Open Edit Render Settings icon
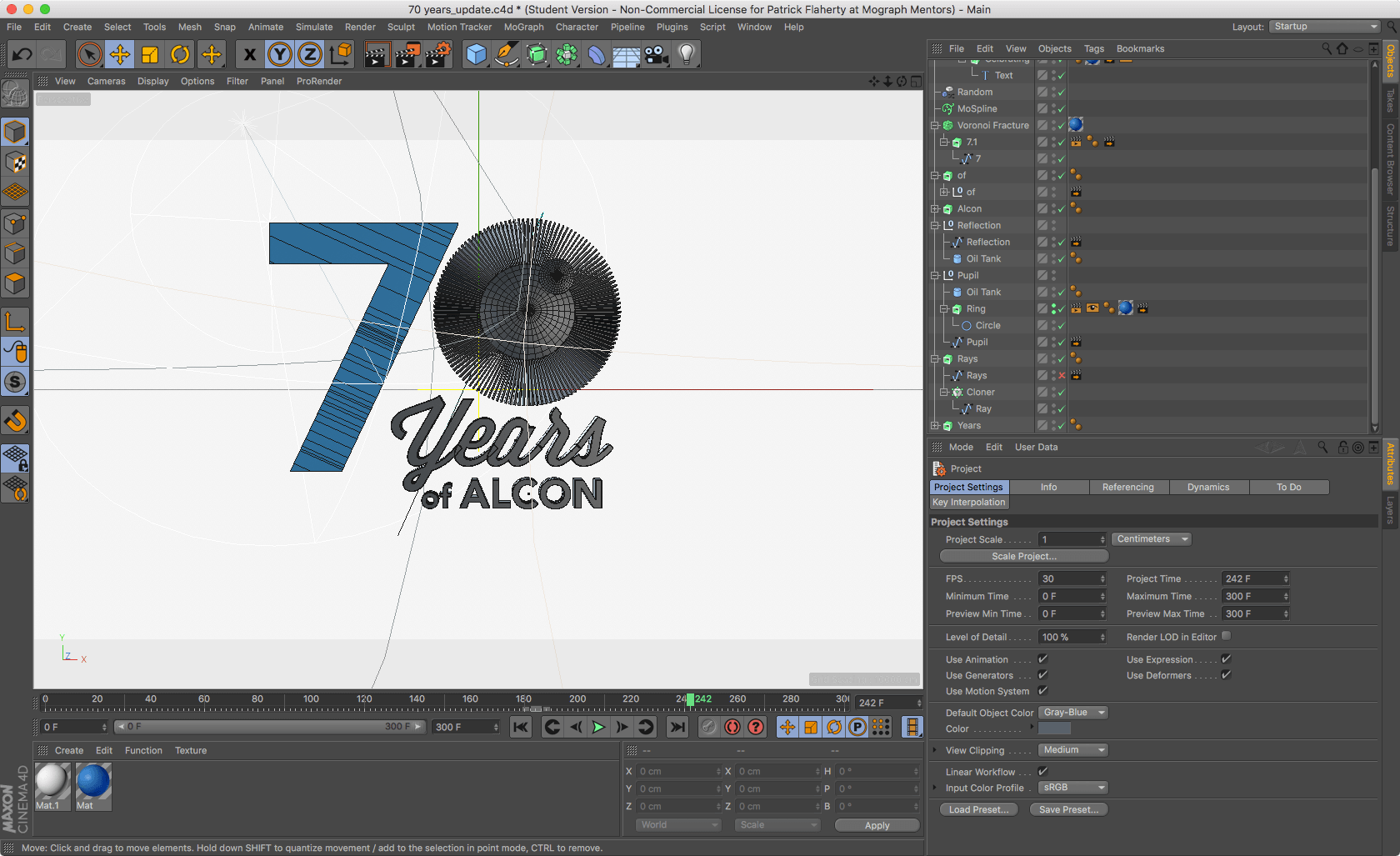The width and height of the screenshot is (1400, 856). 437,55
